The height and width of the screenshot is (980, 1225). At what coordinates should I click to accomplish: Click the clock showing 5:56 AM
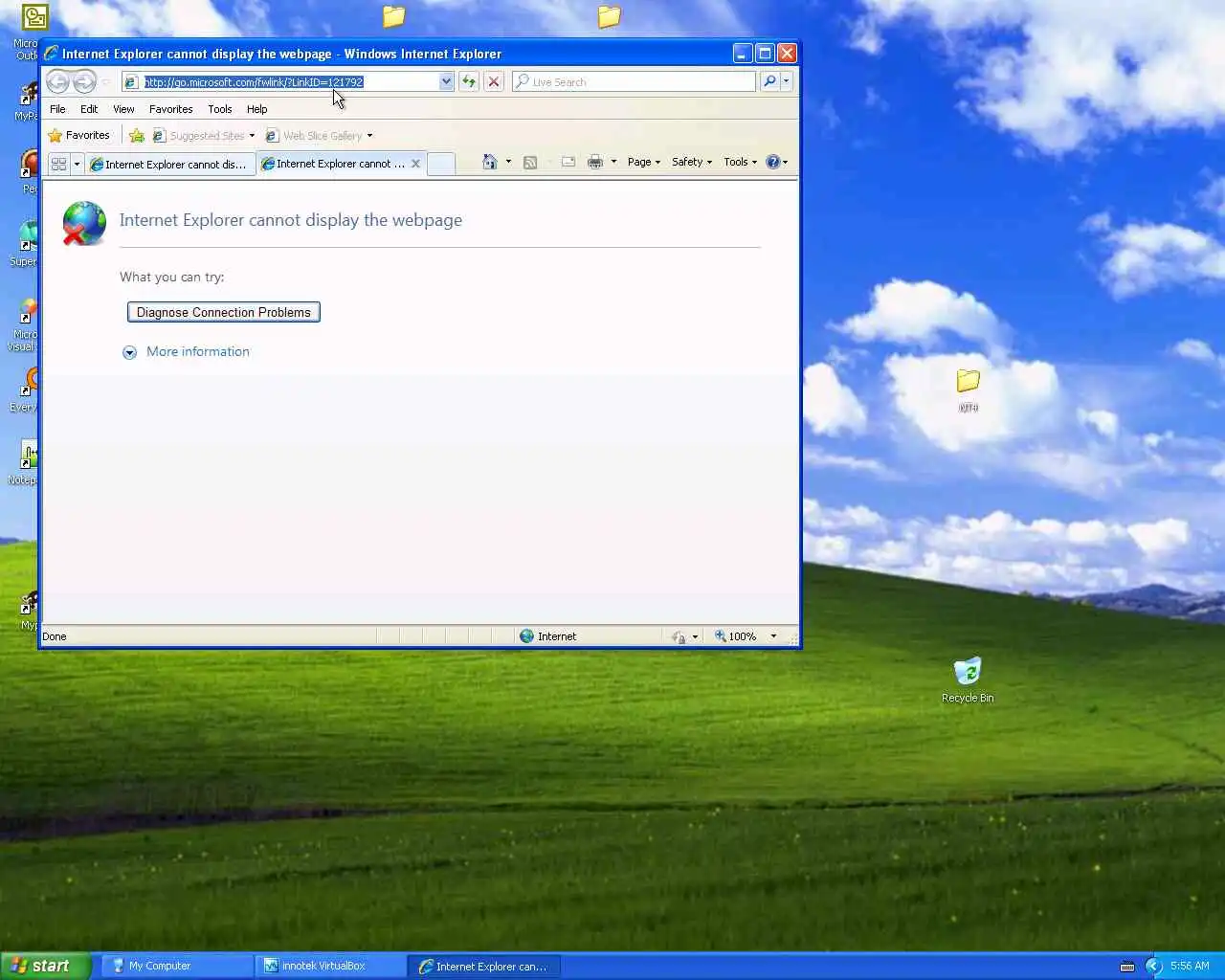tap(1190, 966)
